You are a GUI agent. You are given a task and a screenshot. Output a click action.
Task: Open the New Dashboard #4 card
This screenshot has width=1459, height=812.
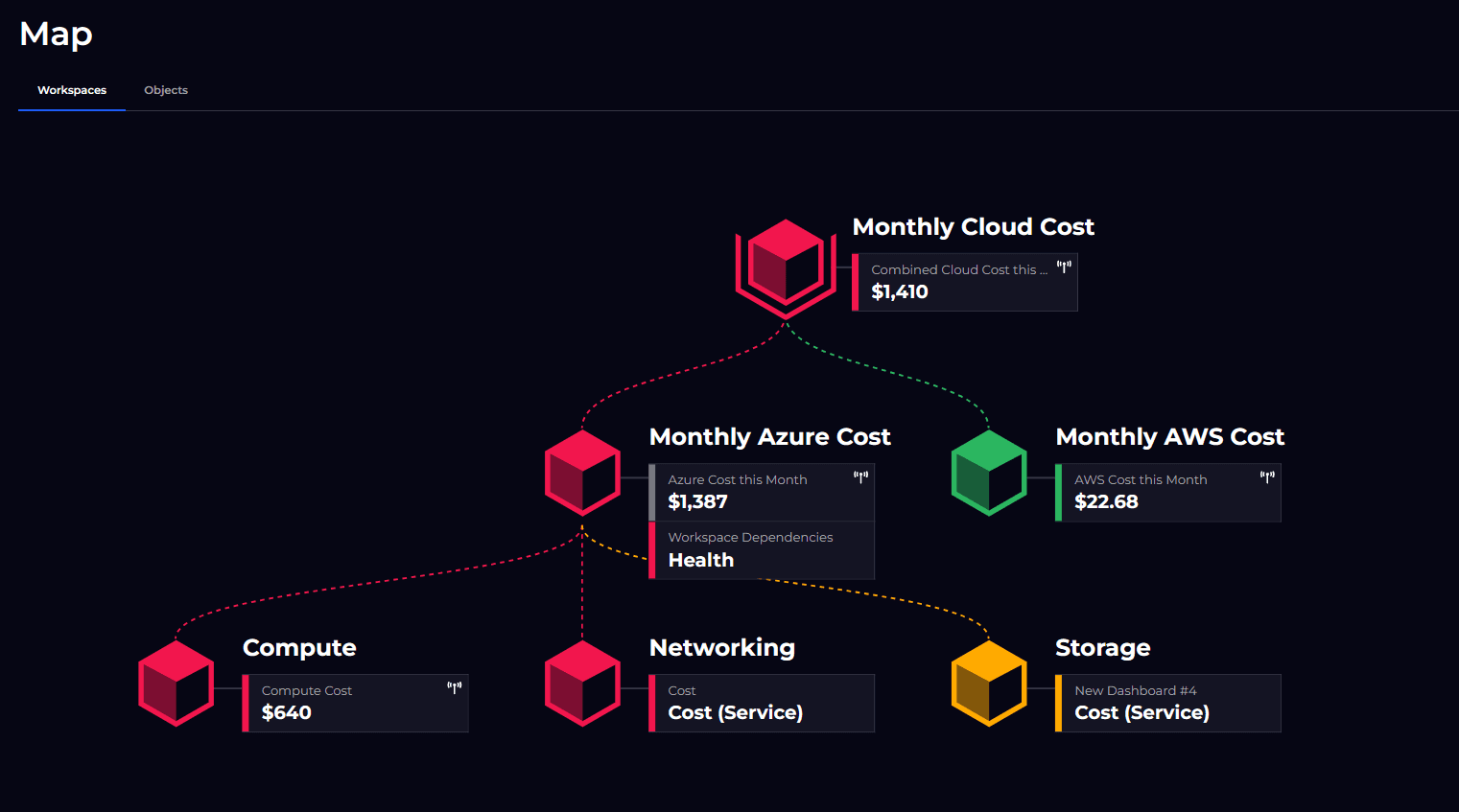pyautogui.click(x=1167, y=703)
